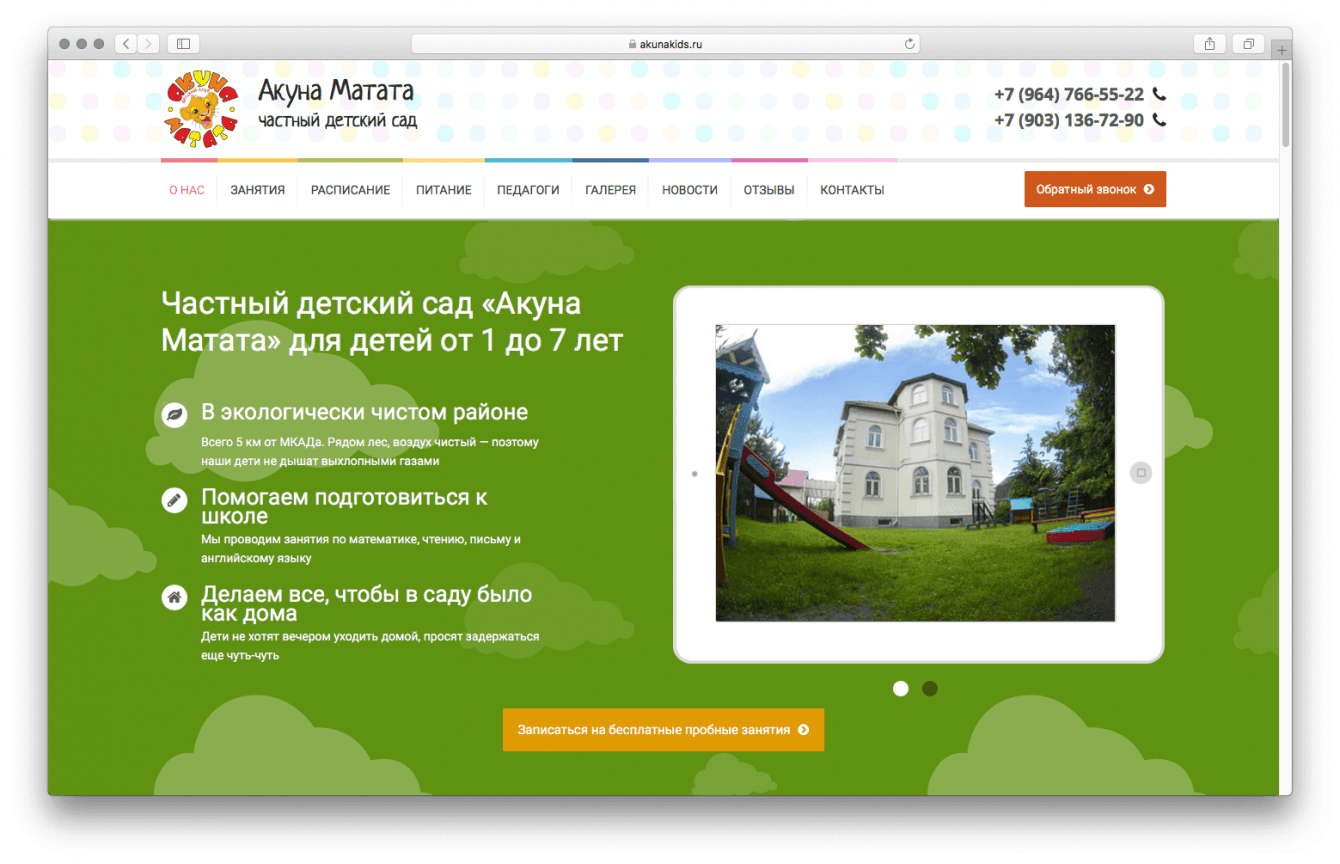
Task: Open the НОВОСТИ page
Action: pyautogui.click(x=690, y=190)
